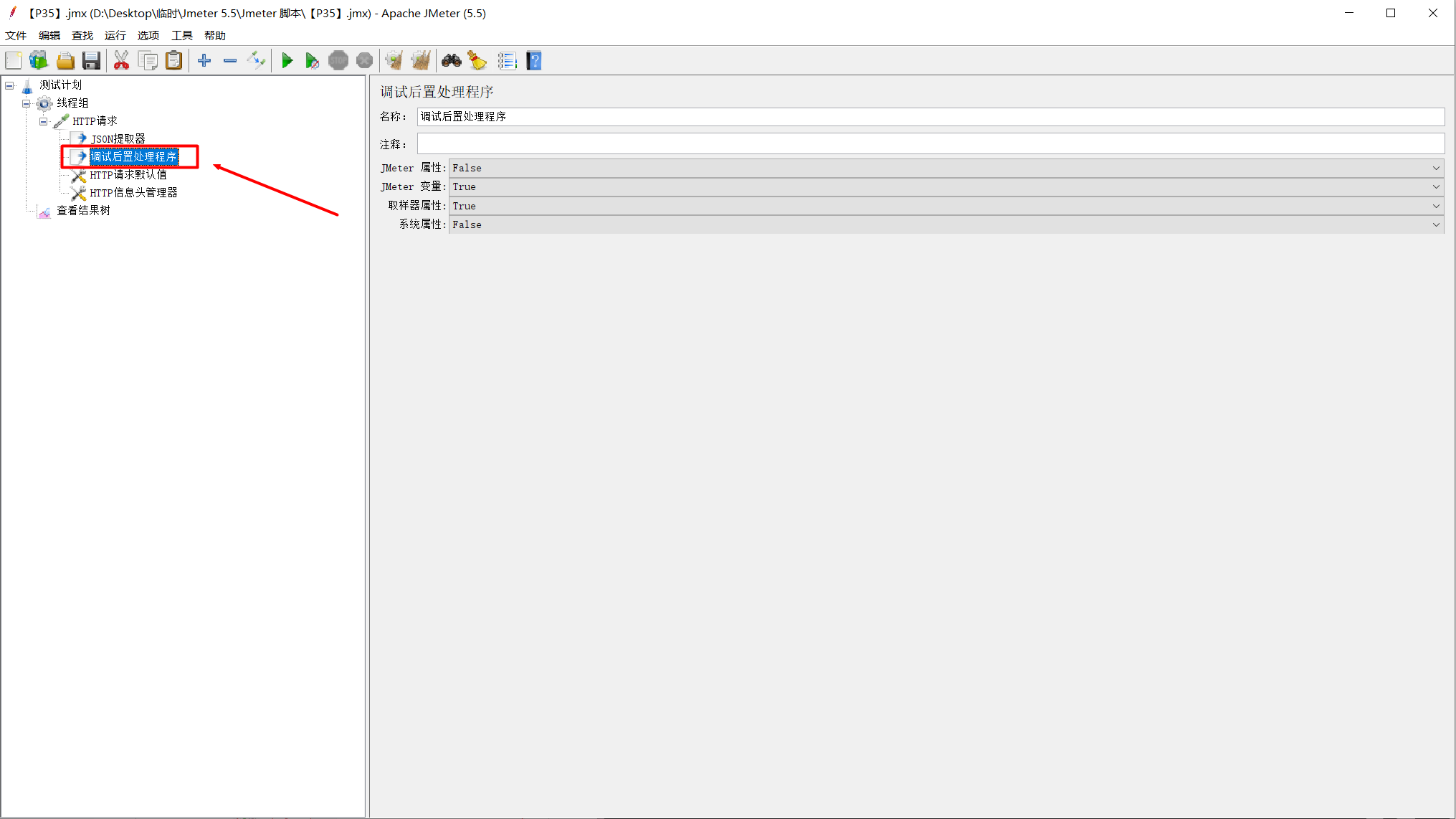Collapse the HTTP请求 tree node

point(44,121)
